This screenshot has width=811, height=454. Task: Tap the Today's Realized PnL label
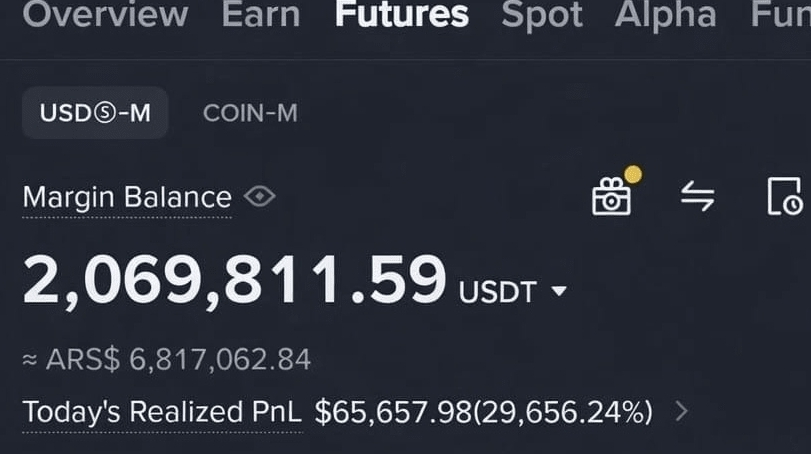click(x=160, y=411)
